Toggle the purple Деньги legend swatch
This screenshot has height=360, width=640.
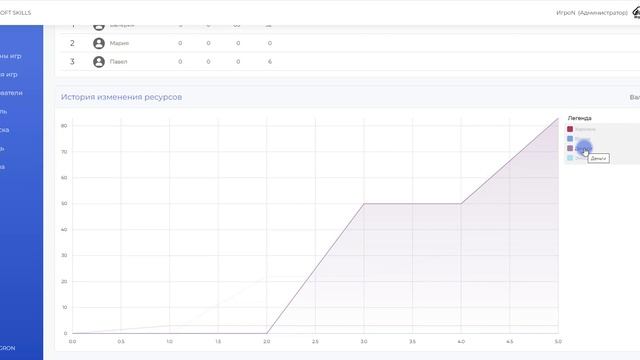[x=570, y=148]
